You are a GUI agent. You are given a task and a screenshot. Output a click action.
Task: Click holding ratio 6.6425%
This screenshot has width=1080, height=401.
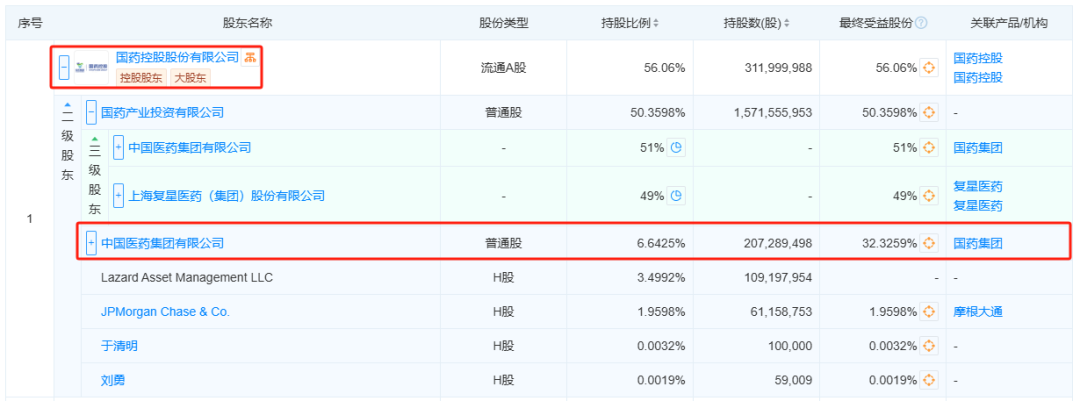click(x=661, y=243)
